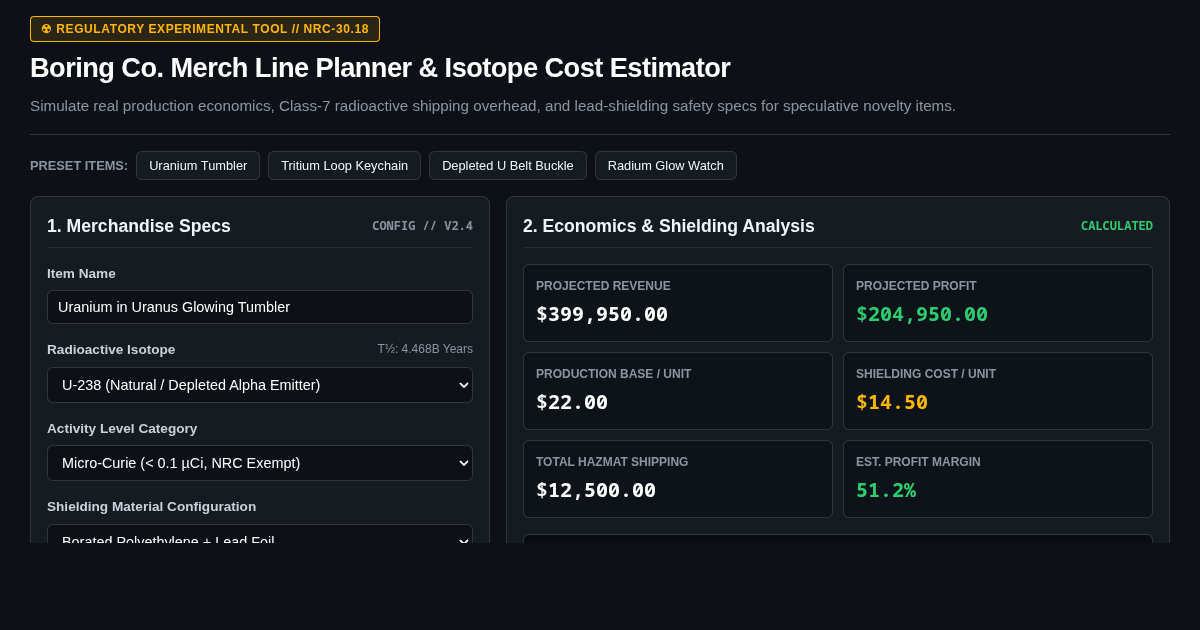The width and height of the screenshot is (1200, 630).
Task: Click the CONFIG // V2.4 label
Action: click(x=422, y=226)
